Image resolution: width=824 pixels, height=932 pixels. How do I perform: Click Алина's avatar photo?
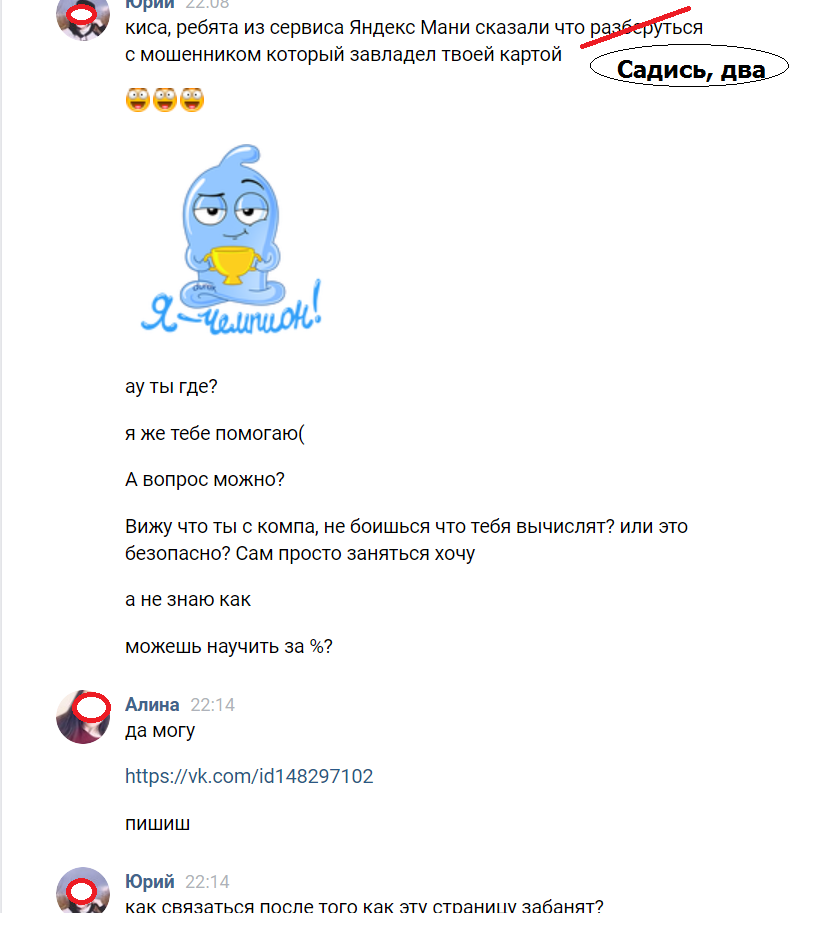[x=83, y=717]
